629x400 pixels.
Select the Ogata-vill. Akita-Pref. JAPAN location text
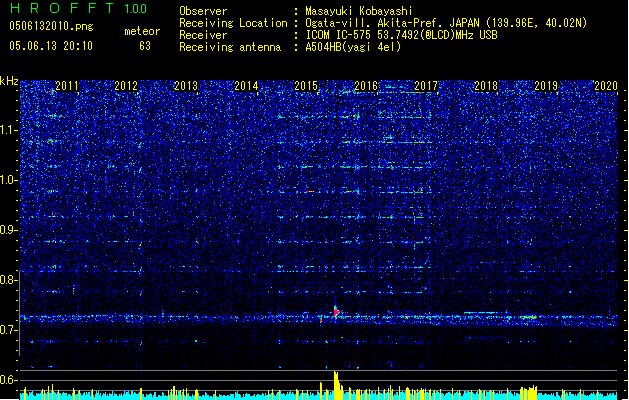coord(446,23)
